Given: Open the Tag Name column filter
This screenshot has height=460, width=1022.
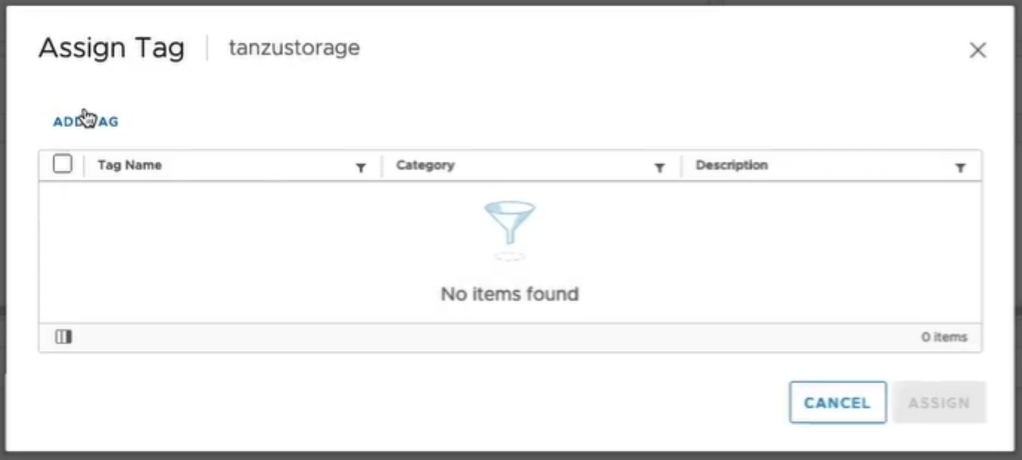Looking at the screenshot, I should pos(361,168).
